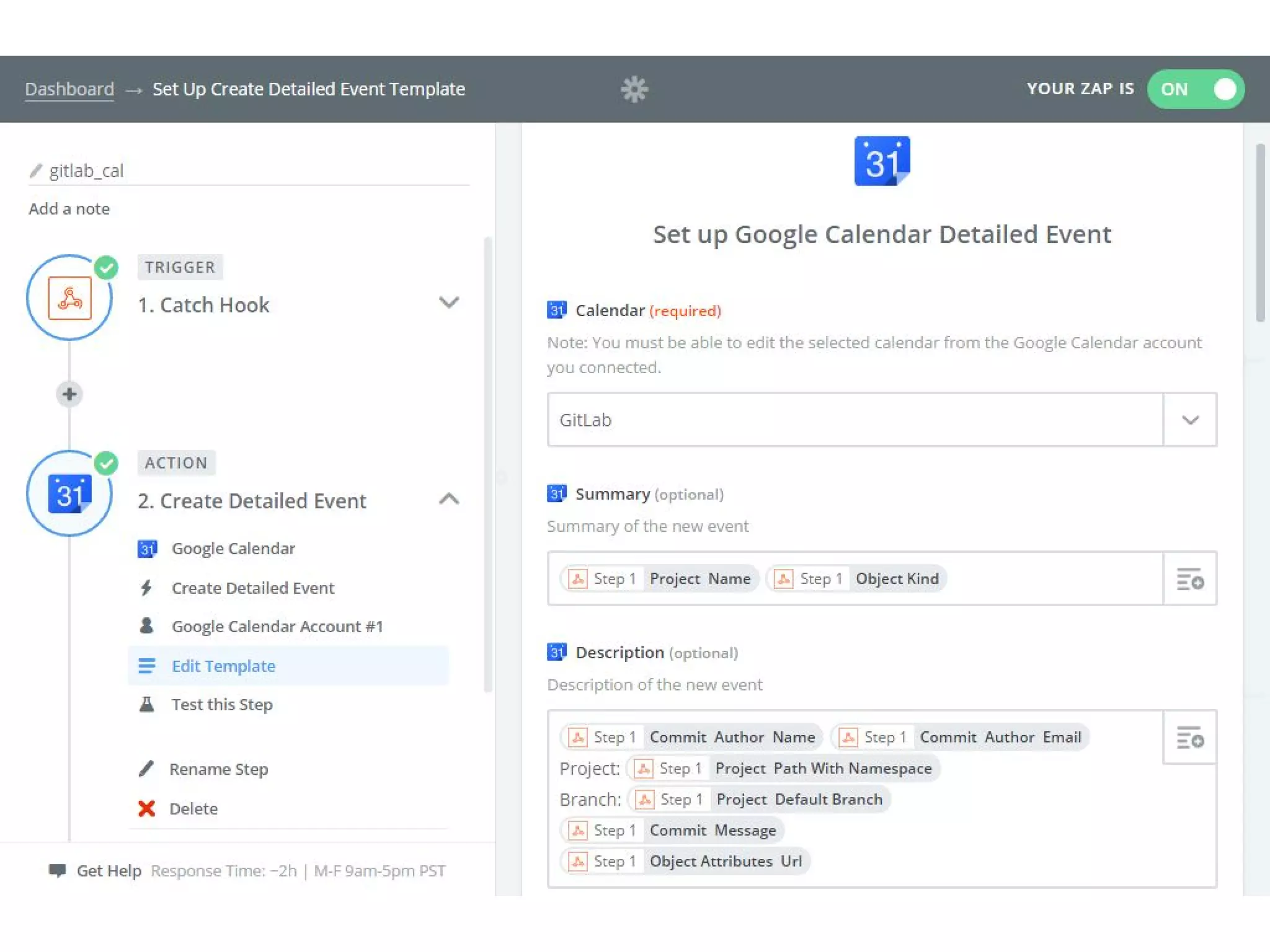Click Rename Step

[x=218, y=769]
